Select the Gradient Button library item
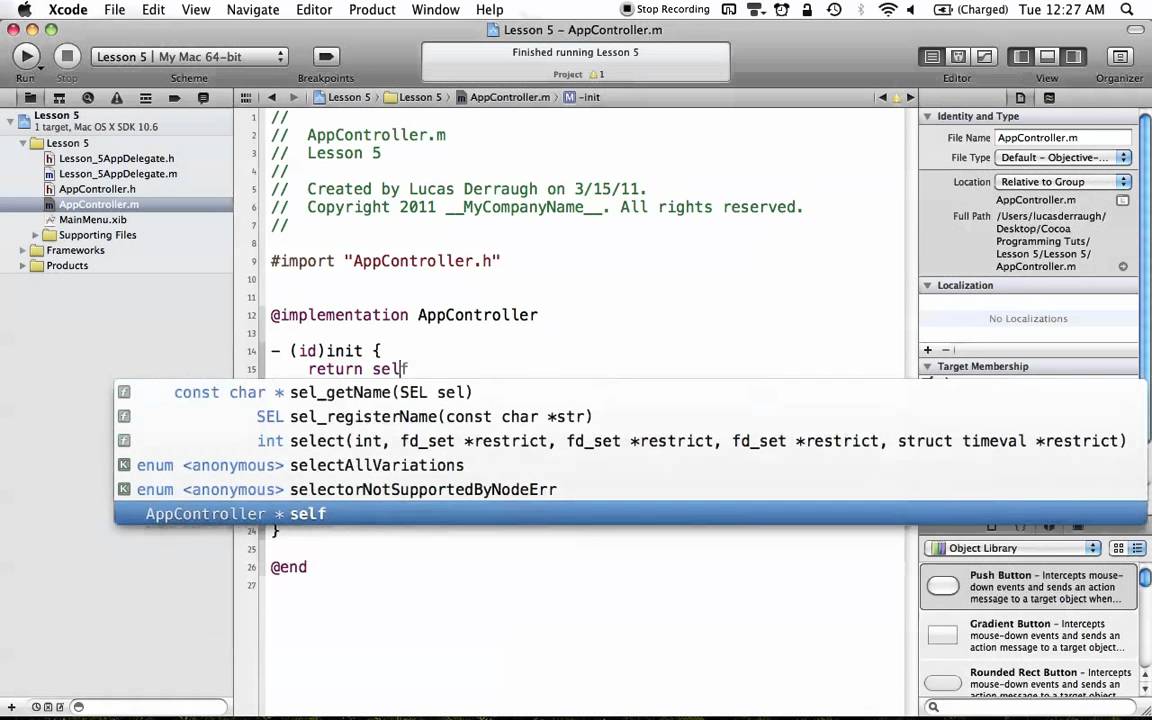 (1029, 635)
